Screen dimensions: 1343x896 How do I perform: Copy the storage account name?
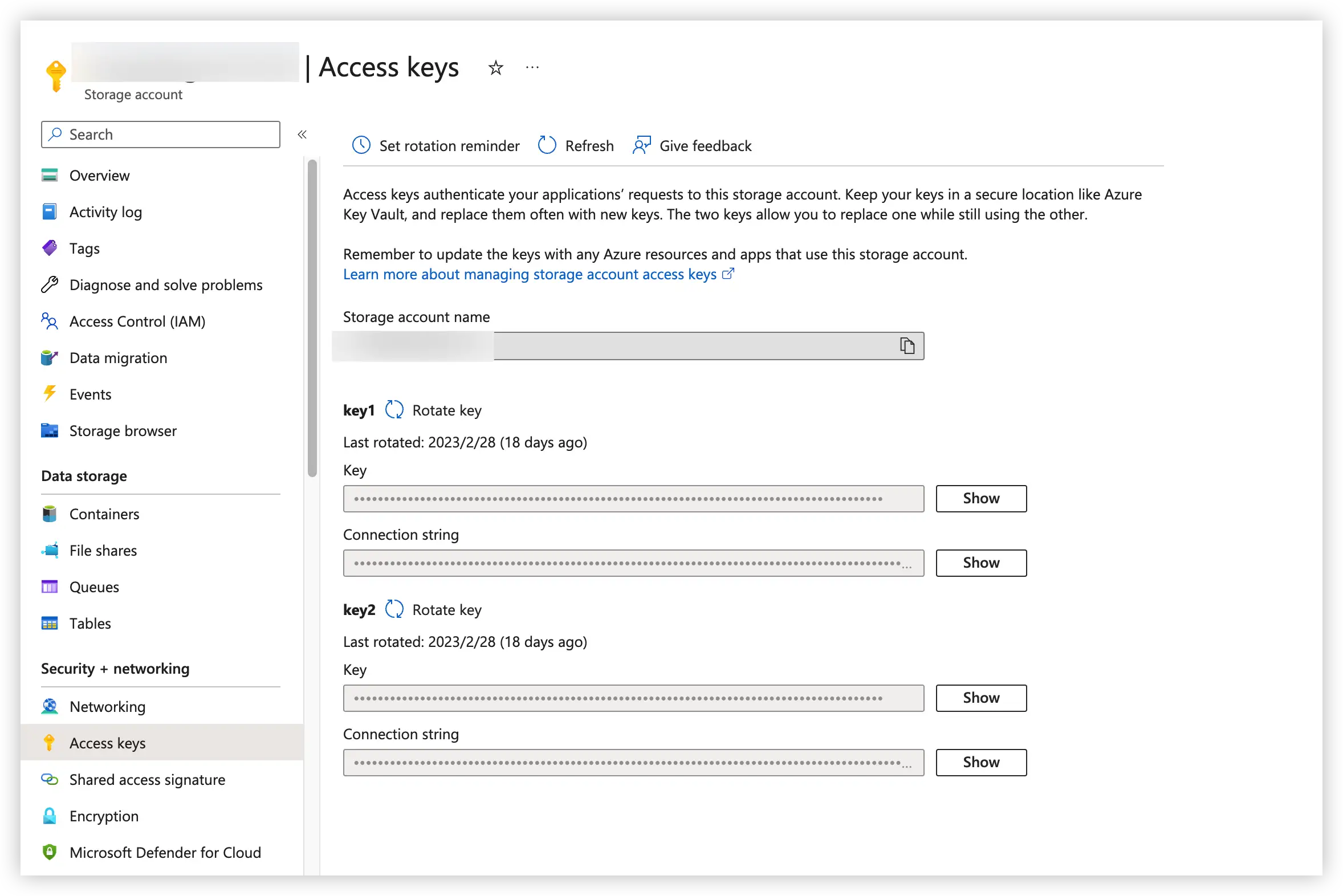(907, 346)
